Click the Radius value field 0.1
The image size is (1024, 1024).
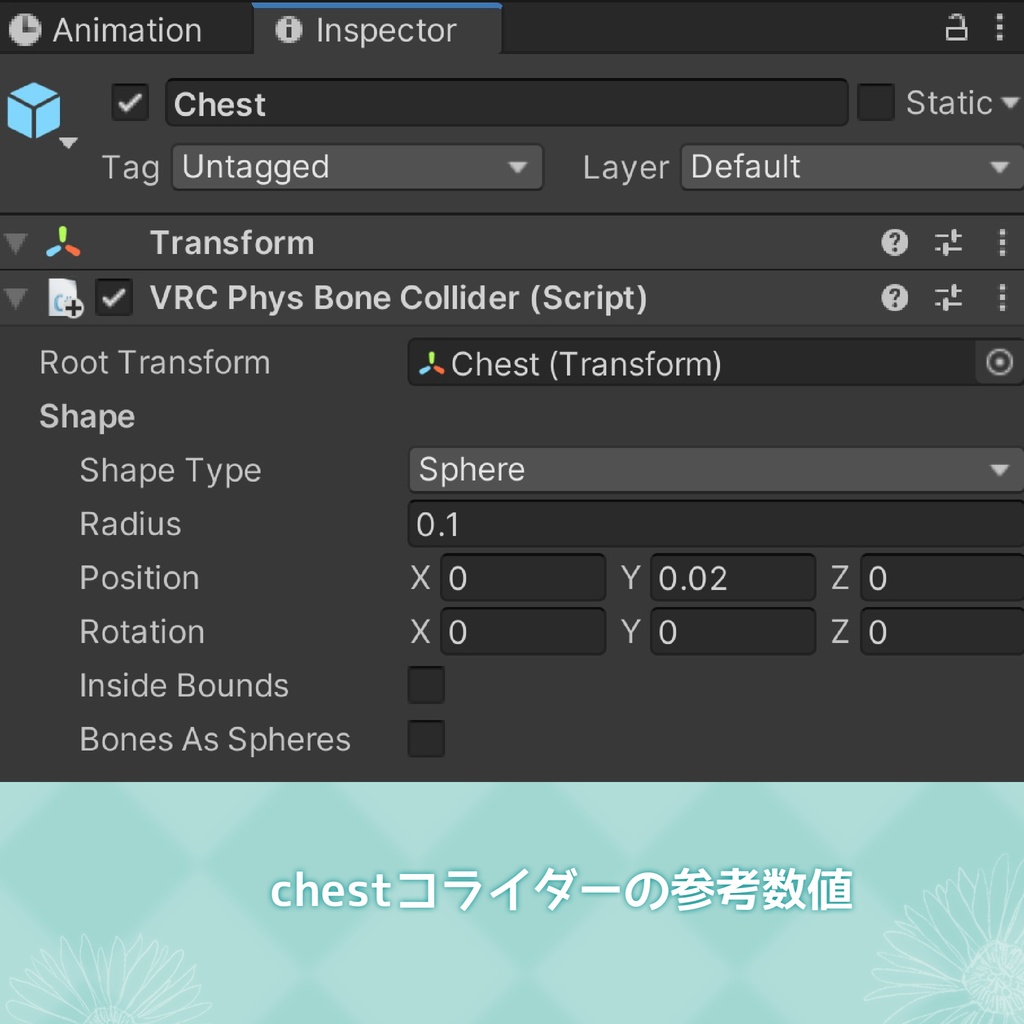tap(716, 524)
